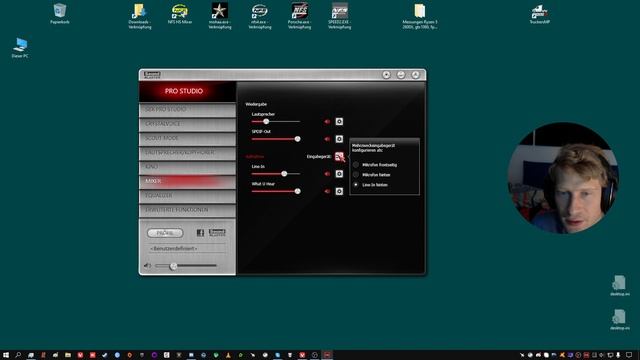Viewport: 640px width, 360px height.
Task: Click Sound Blaster taskbar app button
Action: pos(327,355)
